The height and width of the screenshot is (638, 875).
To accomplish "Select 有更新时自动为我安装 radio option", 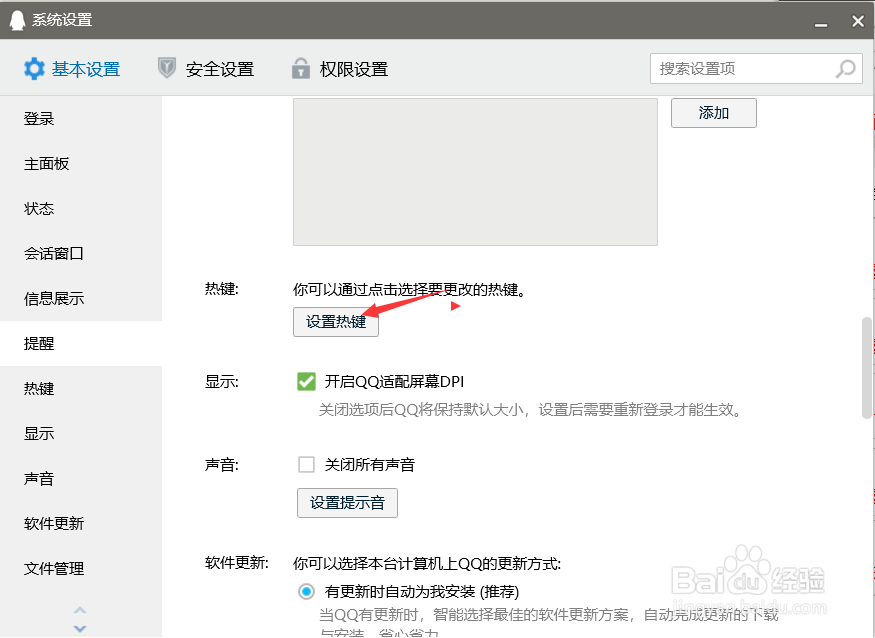I will [x=306, y=591].
